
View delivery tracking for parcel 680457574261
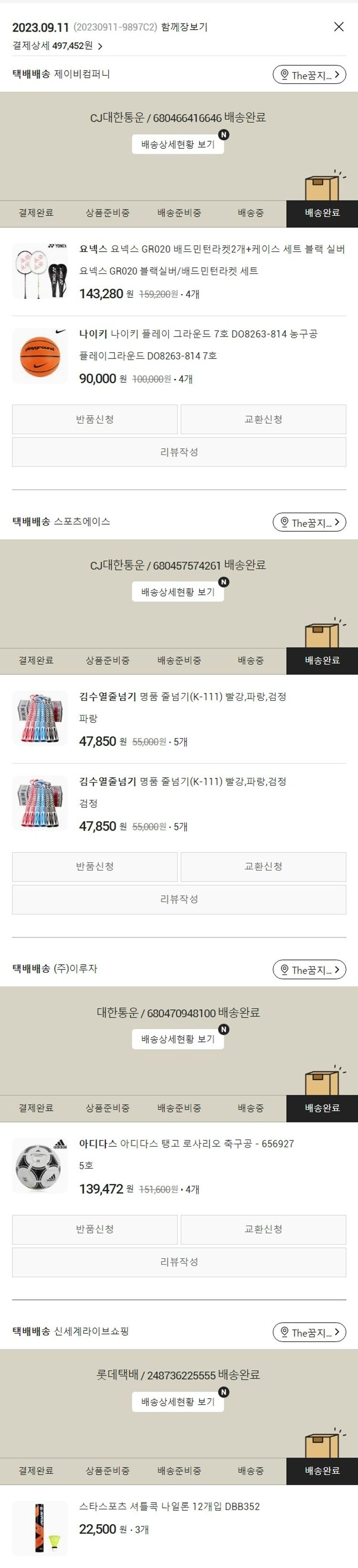coord(178,592)
